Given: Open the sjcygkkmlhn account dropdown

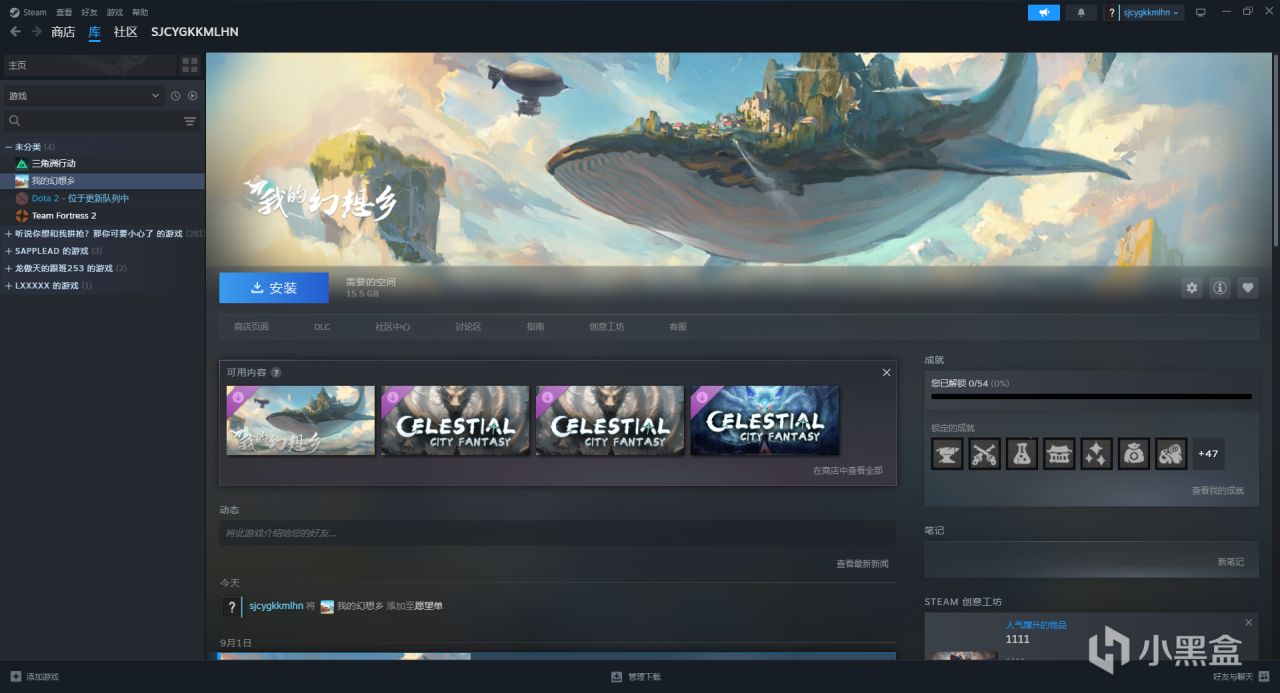Looking at the screenshot, I should pyautogui.click(x=1152, y=12).
